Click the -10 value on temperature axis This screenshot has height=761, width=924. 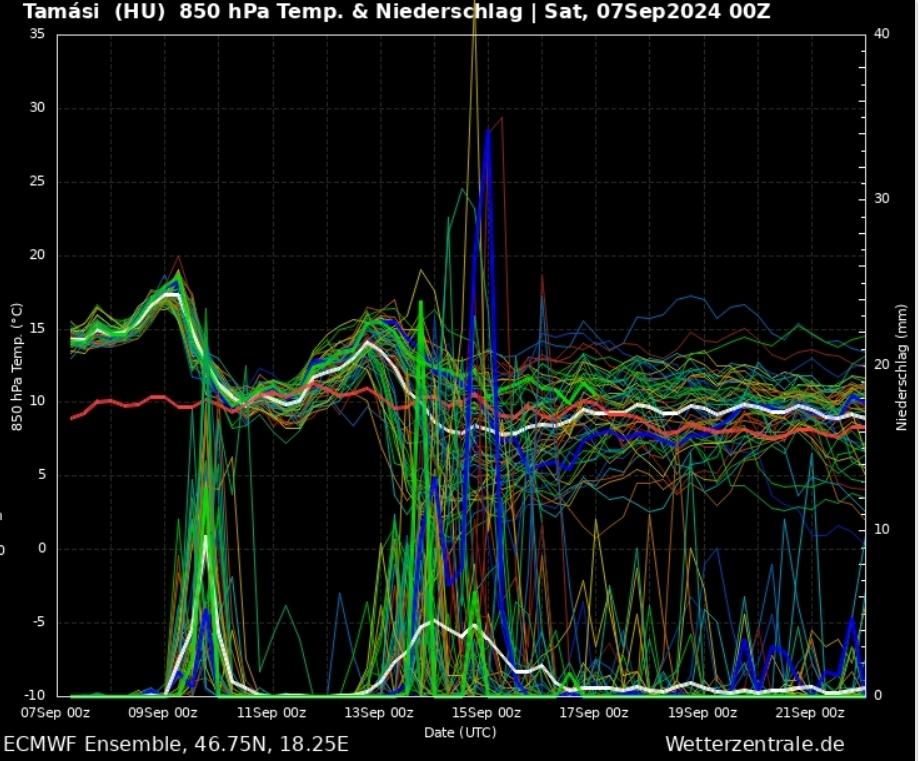[x=35, y=695]
